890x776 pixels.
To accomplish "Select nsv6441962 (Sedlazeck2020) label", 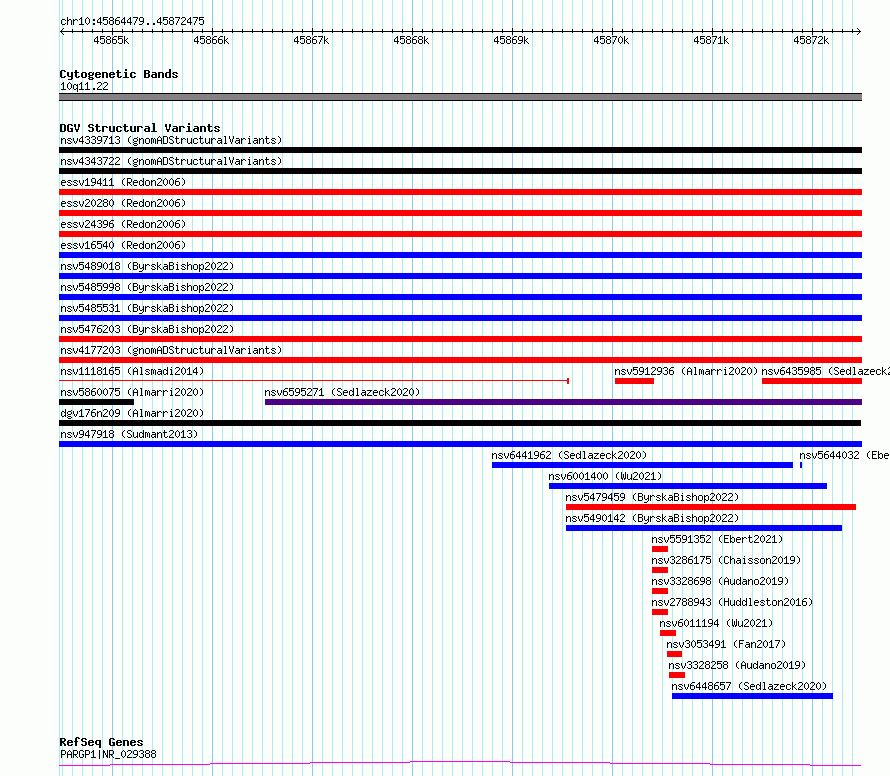I will pyautogui.click(x=569, y=455).
